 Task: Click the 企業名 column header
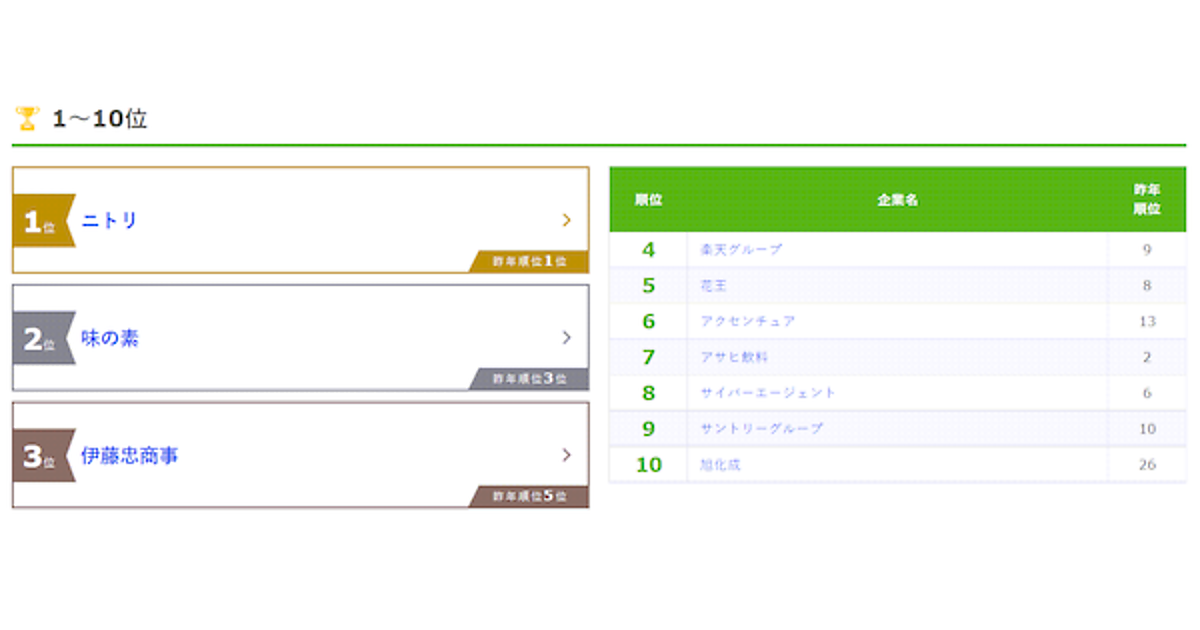click(x=897, y=200)
